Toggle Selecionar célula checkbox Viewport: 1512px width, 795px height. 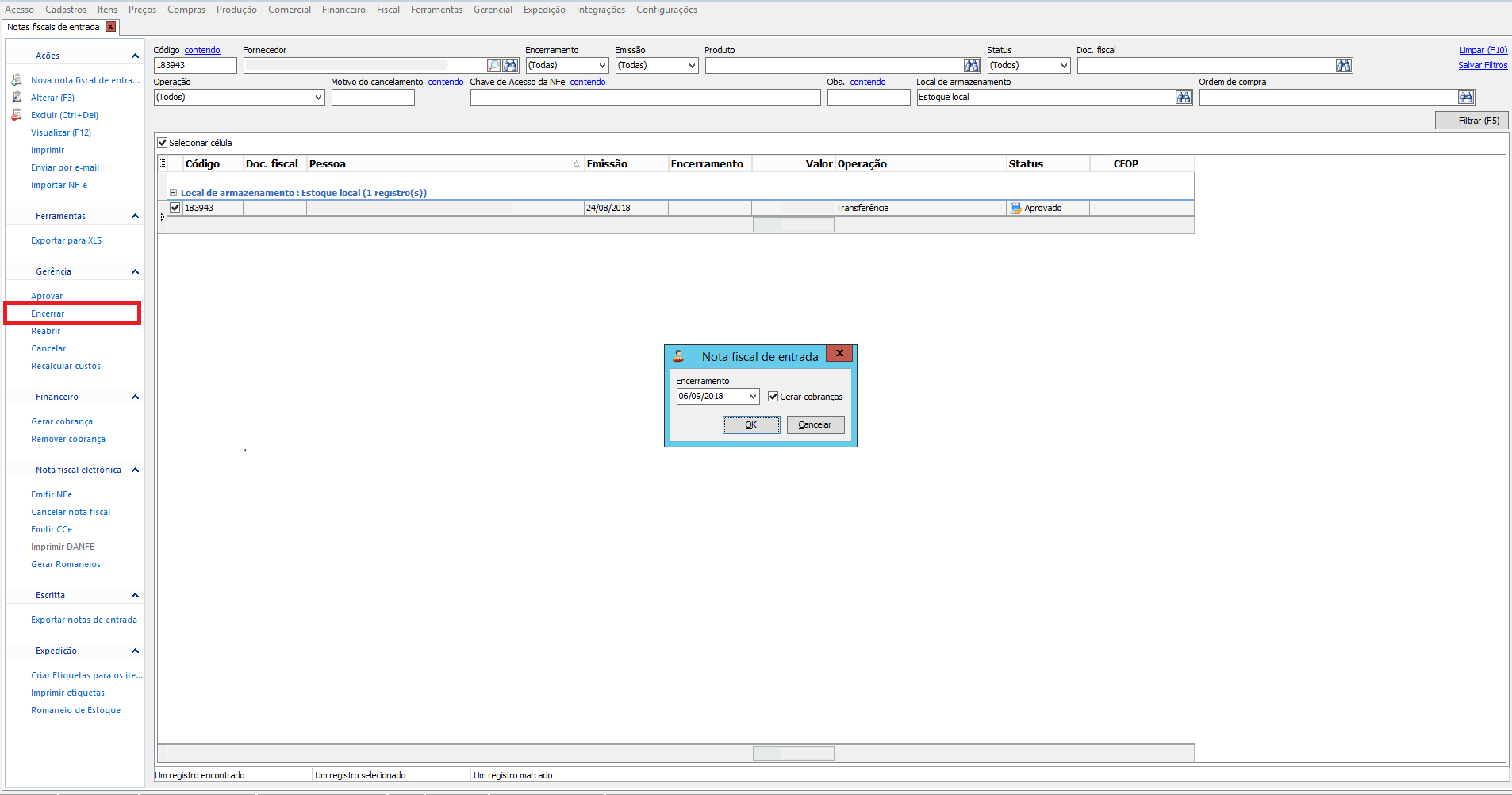point(163,143)
